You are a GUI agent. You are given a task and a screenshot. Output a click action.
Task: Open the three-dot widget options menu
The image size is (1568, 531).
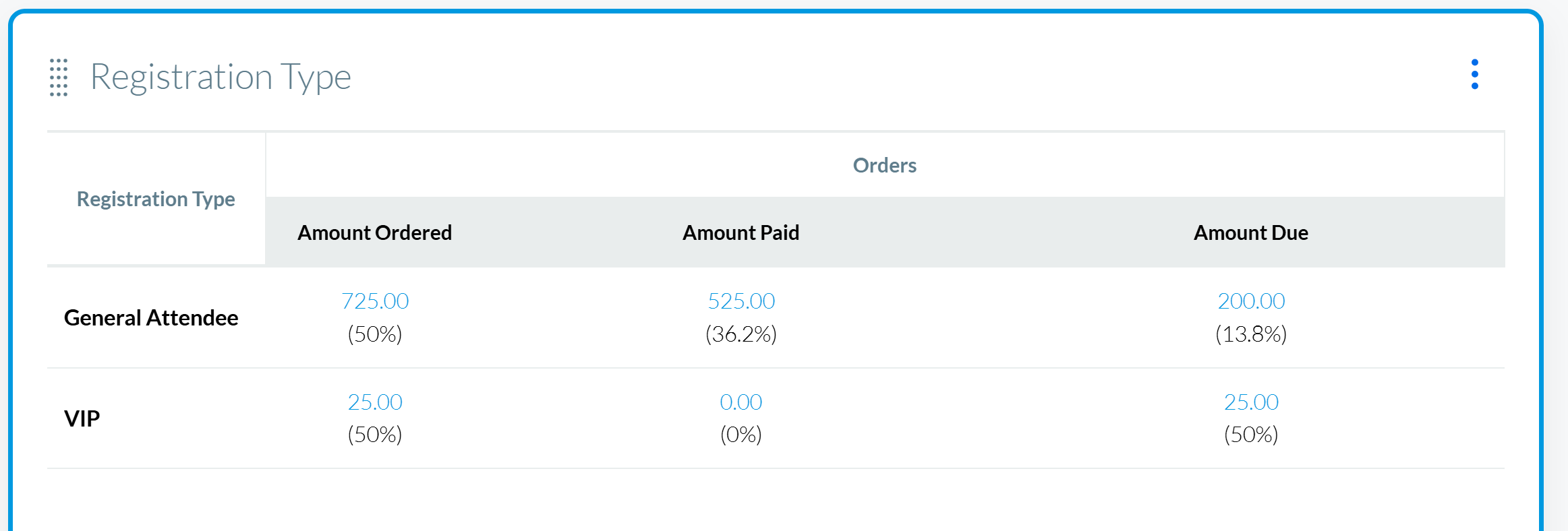pyautogui.click(x=1474, y=74)
